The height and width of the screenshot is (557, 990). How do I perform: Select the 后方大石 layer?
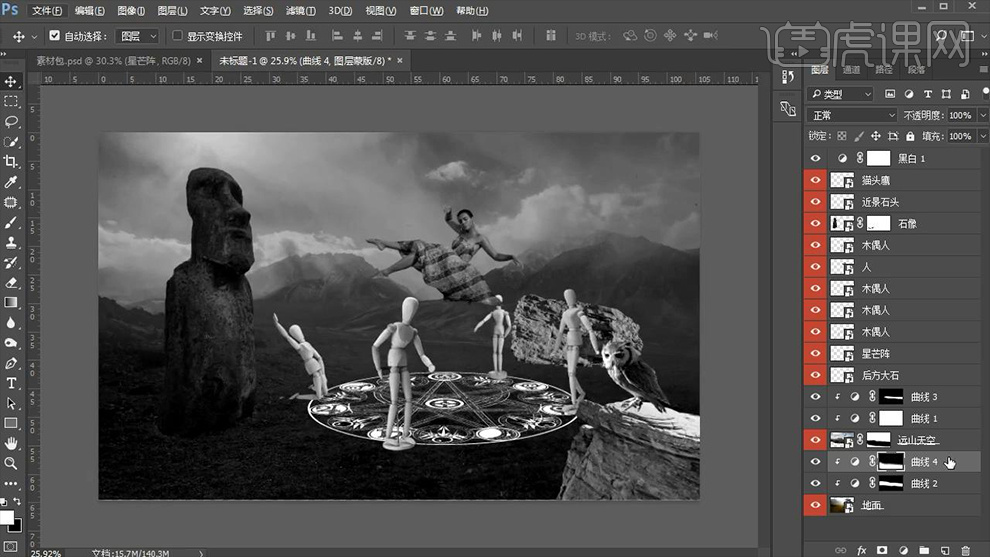point(904,374)
